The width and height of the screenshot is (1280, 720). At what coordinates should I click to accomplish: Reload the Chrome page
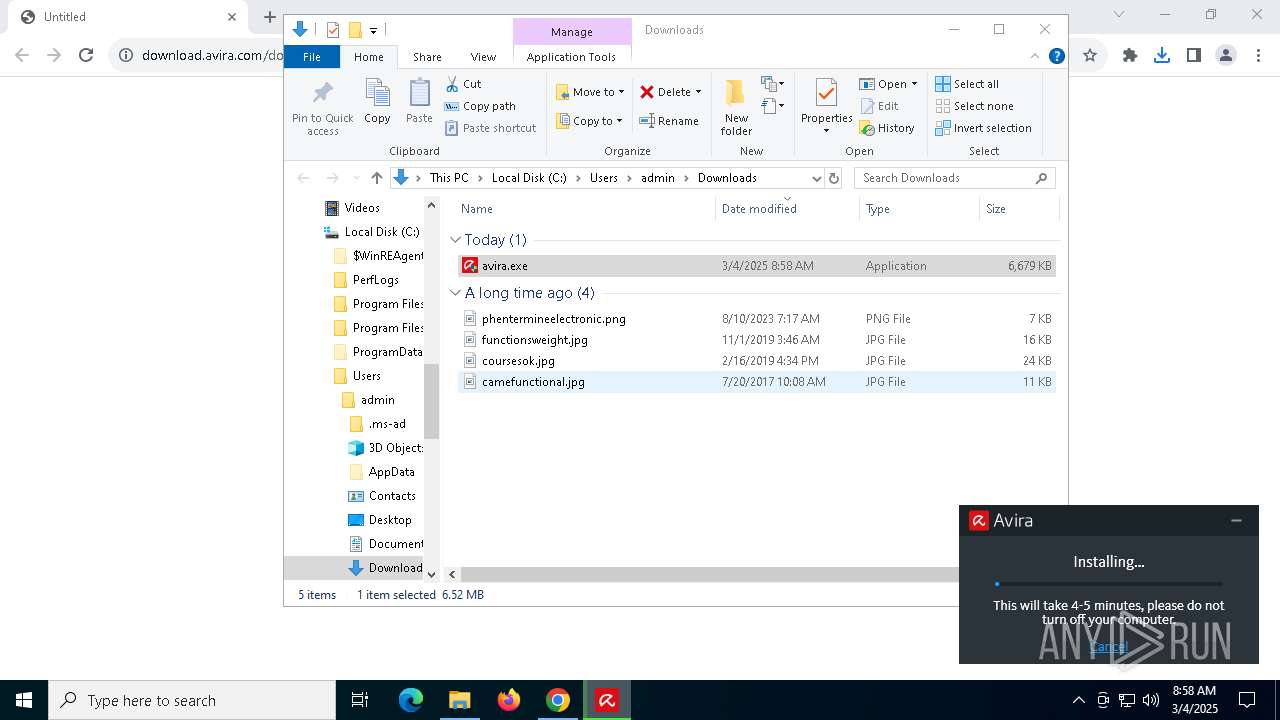(x=86, y=55)
